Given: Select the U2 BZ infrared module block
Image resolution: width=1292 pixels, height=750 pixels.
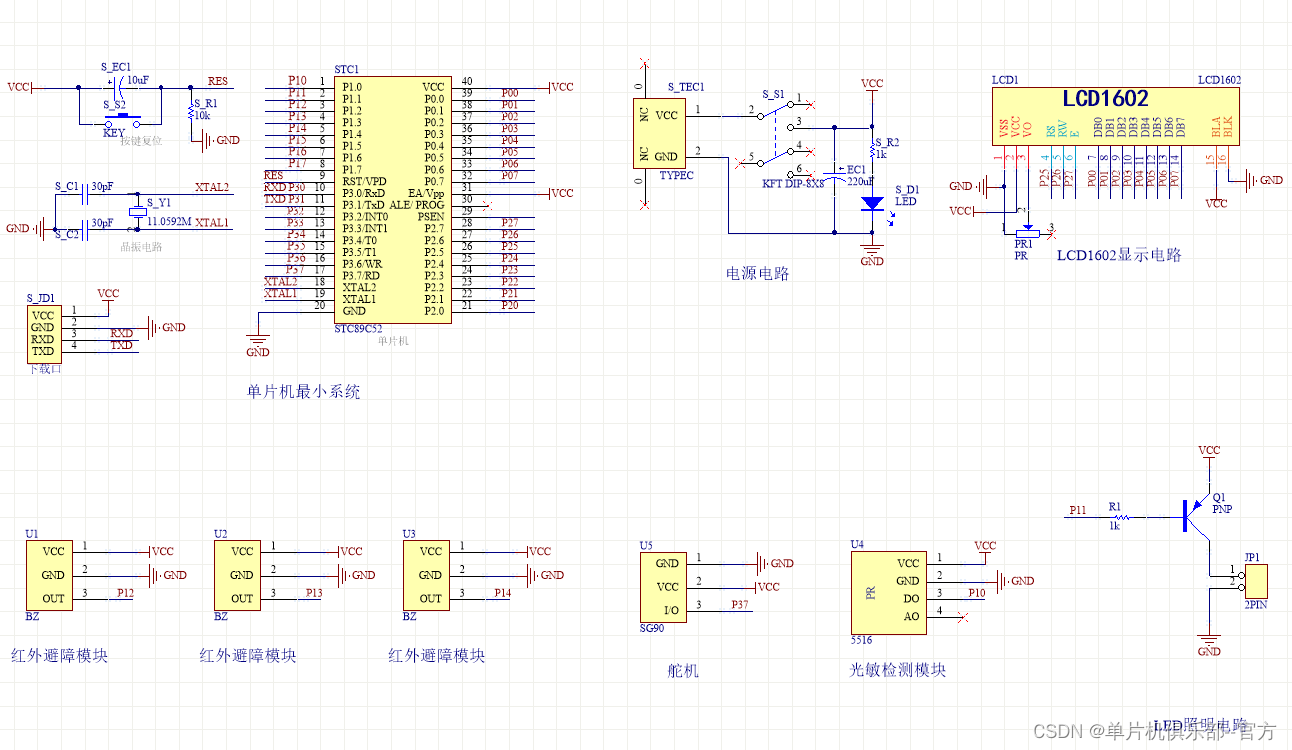Looking at the screenshot, I should pos(238,575).
